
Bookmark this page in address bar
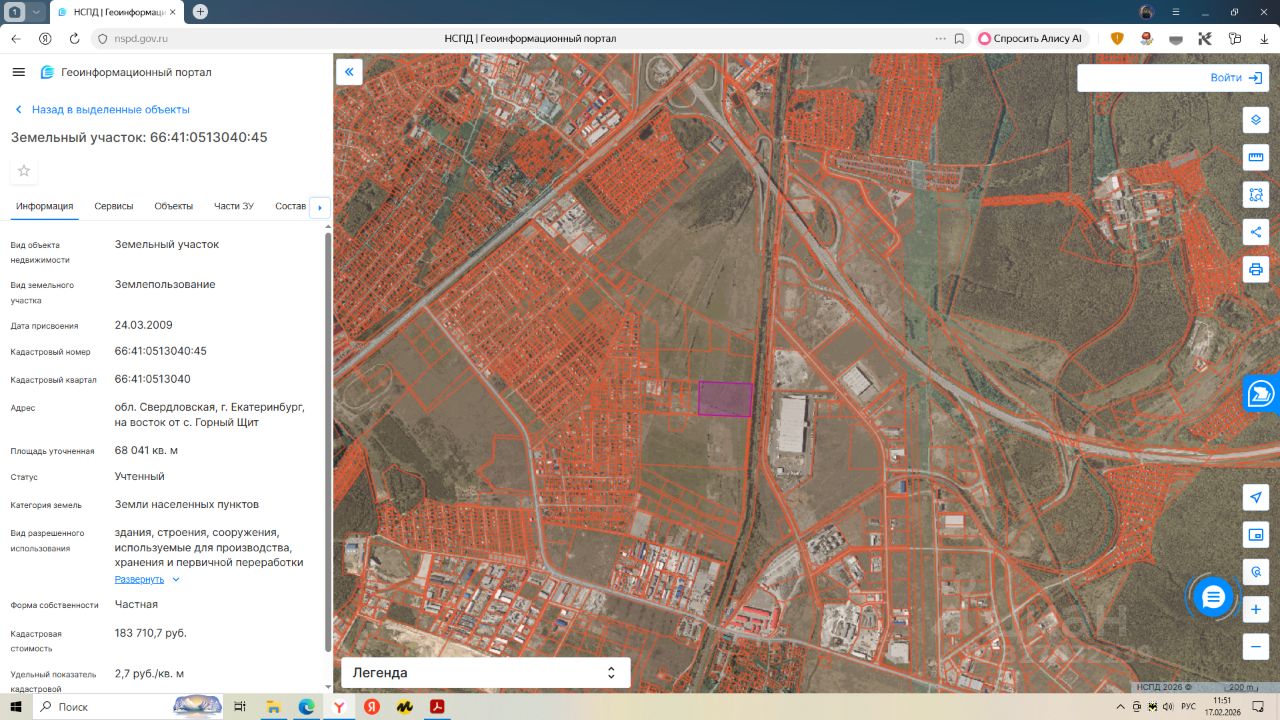pos(959,38)
